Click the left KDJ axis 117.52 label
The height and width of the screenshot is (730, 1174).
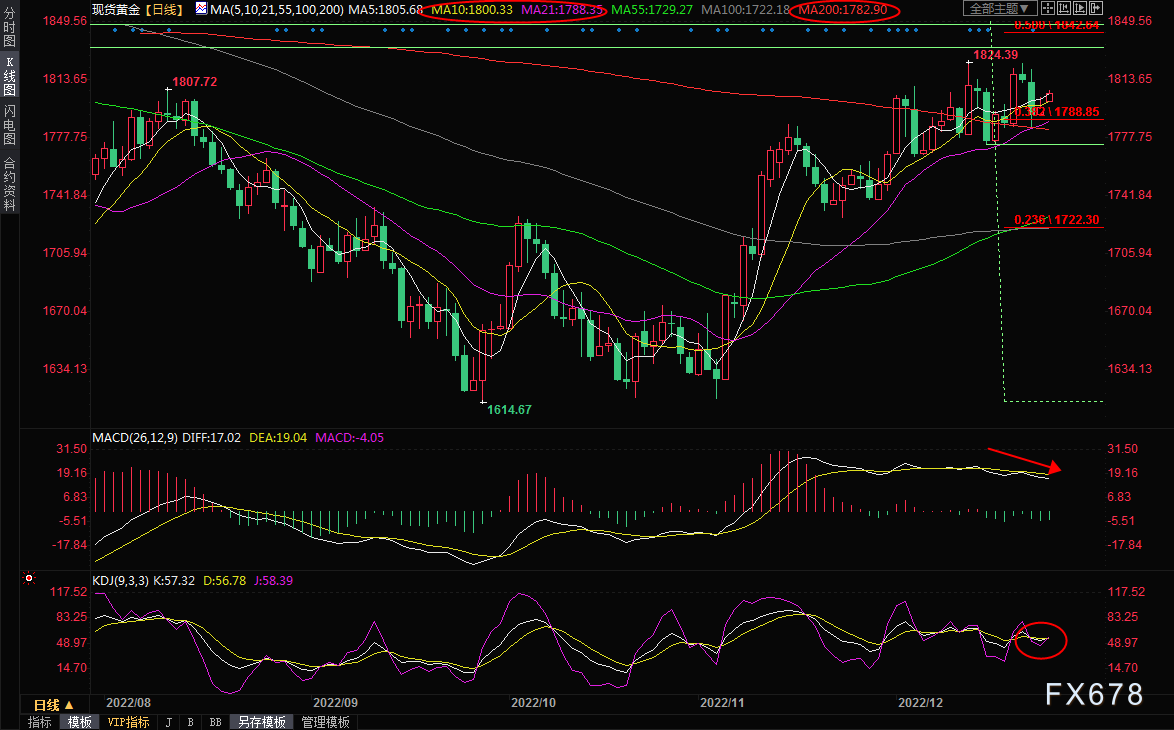point(68,591)
